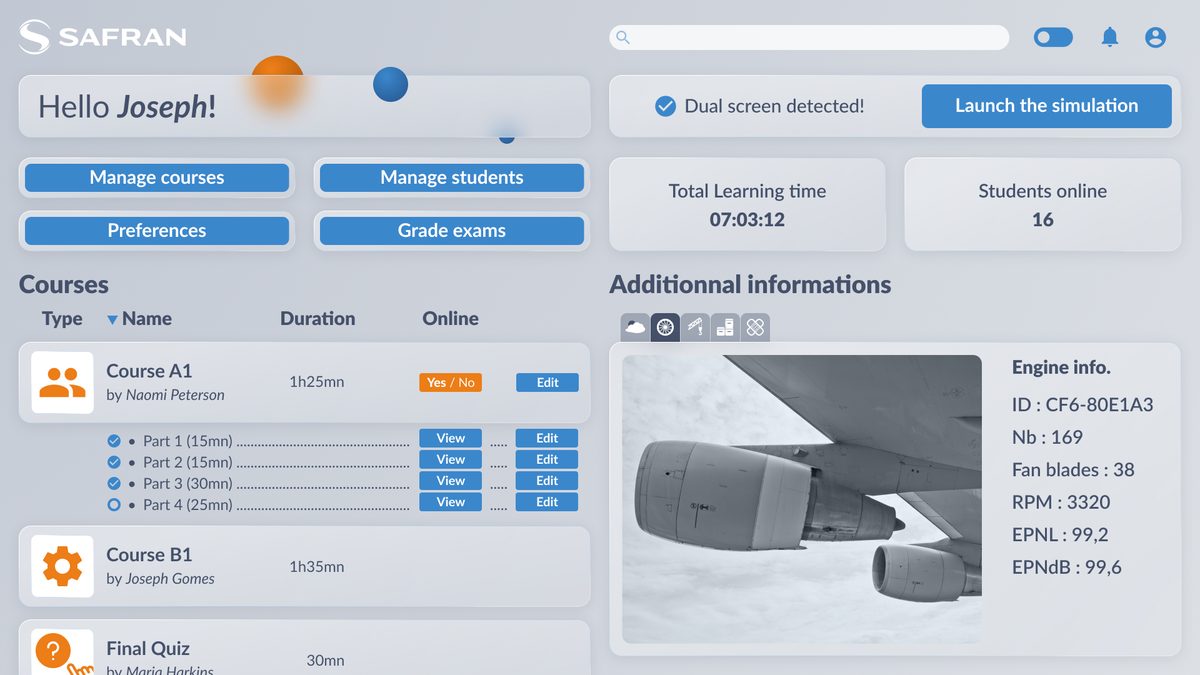View Part 1 of Course A1
This screenshot has width=1200, height=675.
[450, 438]
